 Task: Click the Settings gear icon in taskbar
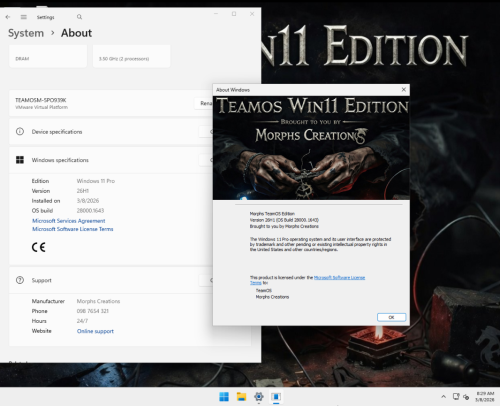[259, 397]
